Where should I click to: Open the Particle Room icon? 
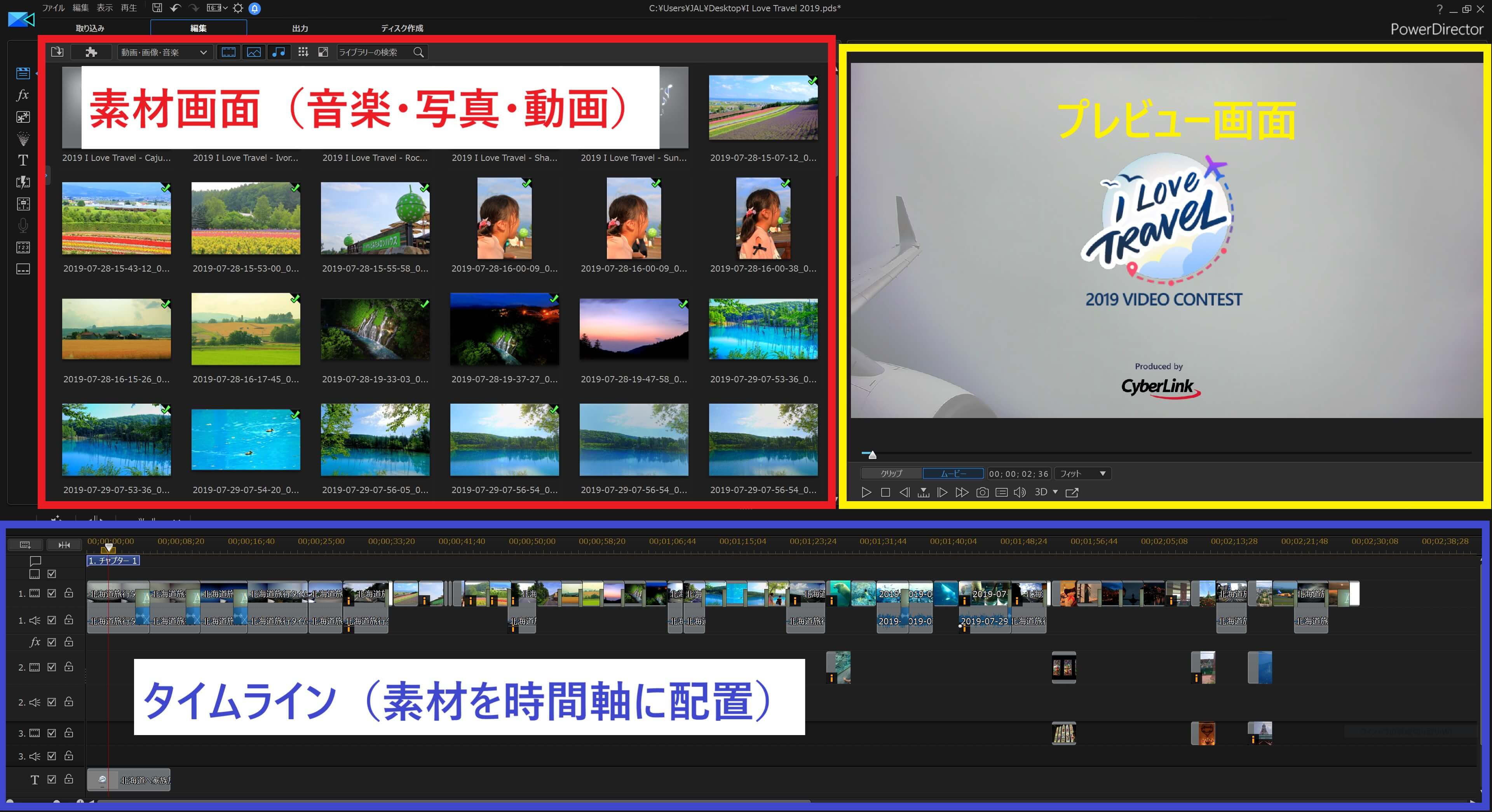click(x=23, y=138)
